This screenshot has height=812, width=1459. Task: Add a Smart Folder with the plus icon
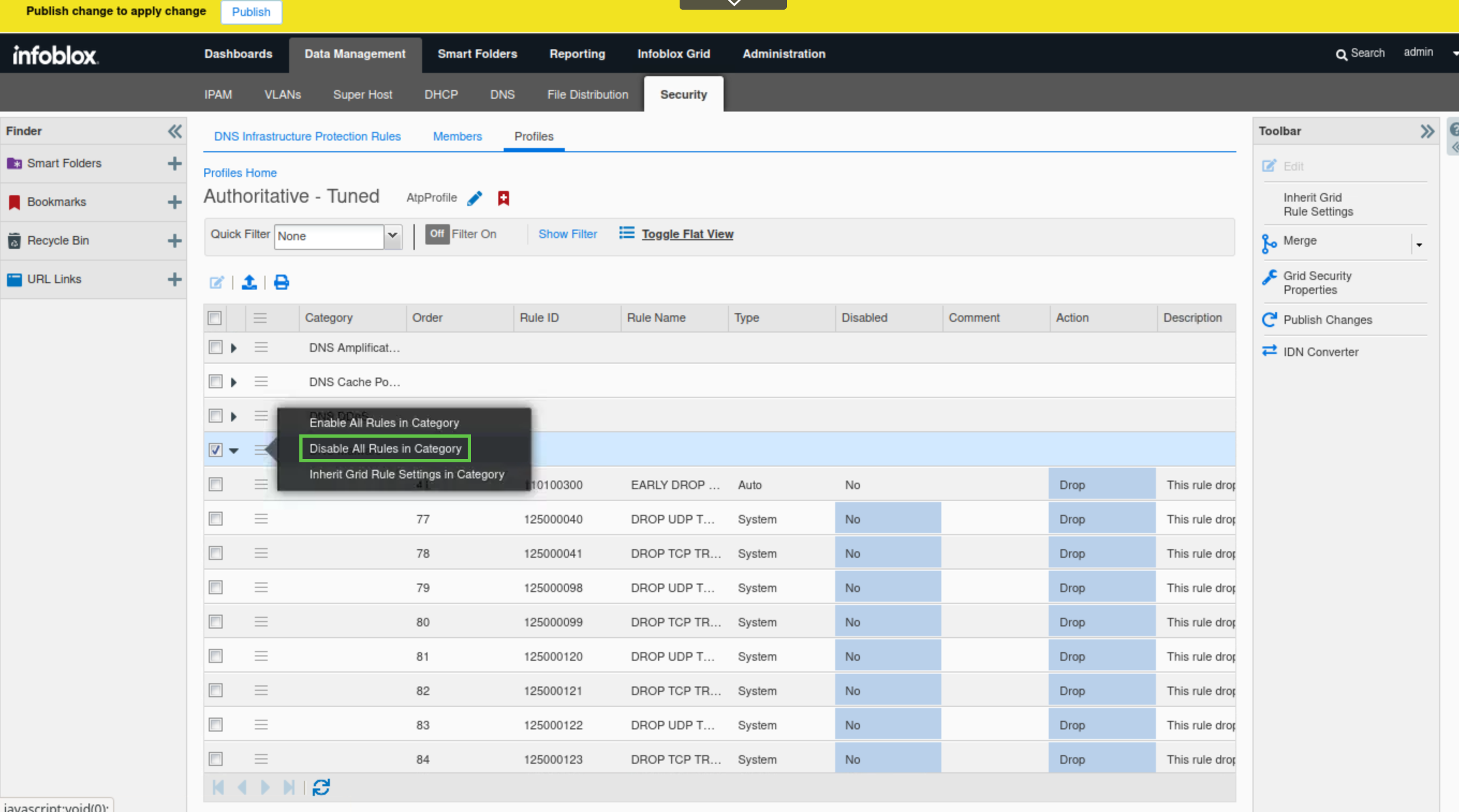(174, 164)
